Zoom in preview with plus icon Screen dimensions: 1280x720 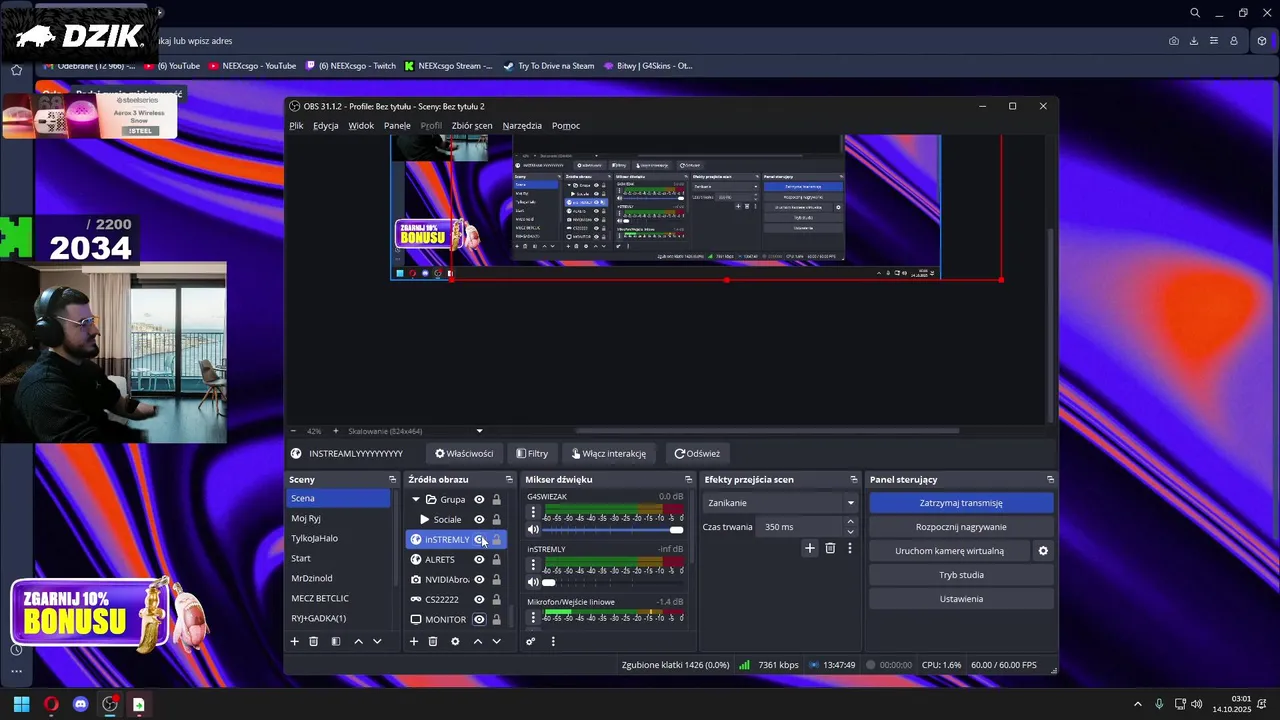pyautogui.click(x=335, y=431)
